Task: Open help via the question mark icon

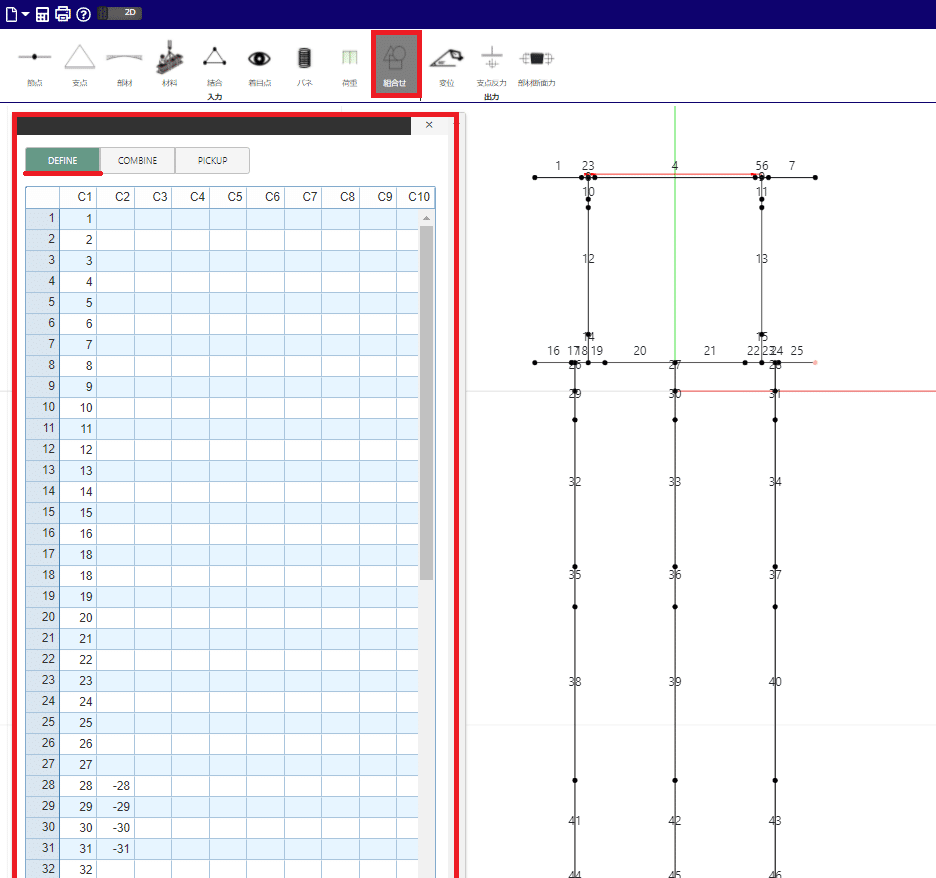Action: 84,14
